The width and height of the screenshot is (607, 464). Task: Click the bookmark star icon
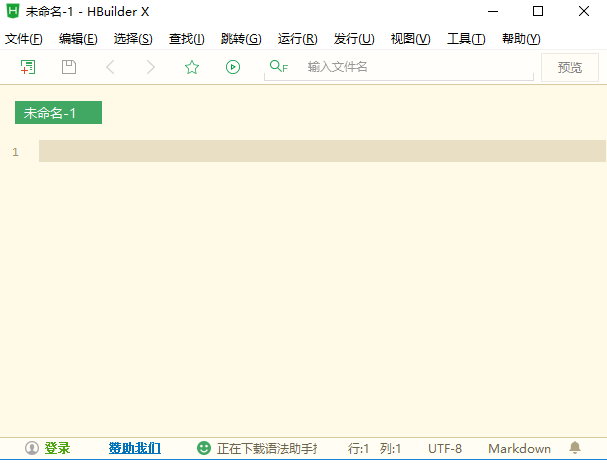(x=192, y=67)
